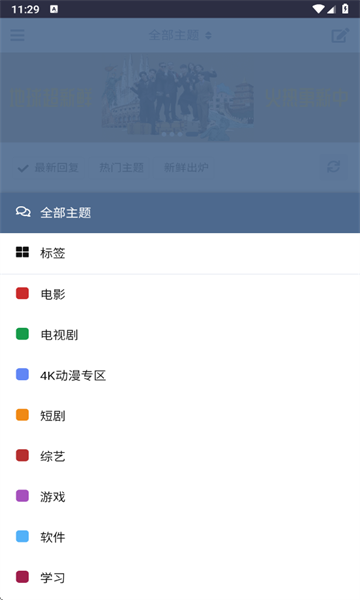
Task: Click the purple swatch beside 游戏
Action: 22,496
